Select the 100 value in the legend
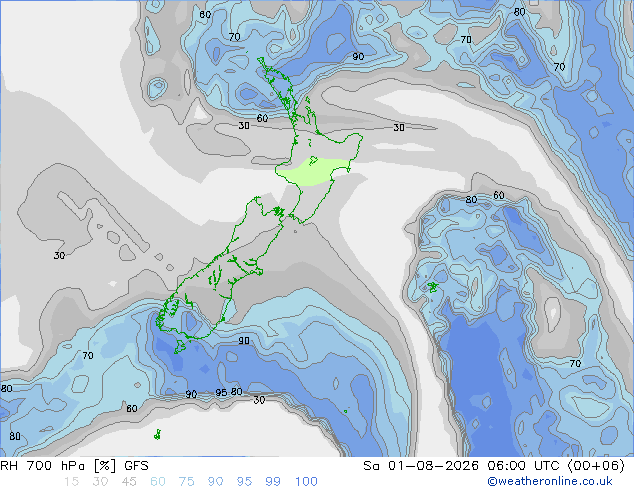The height and width of the screenshot is (490, 634). [x=306, y=482]
